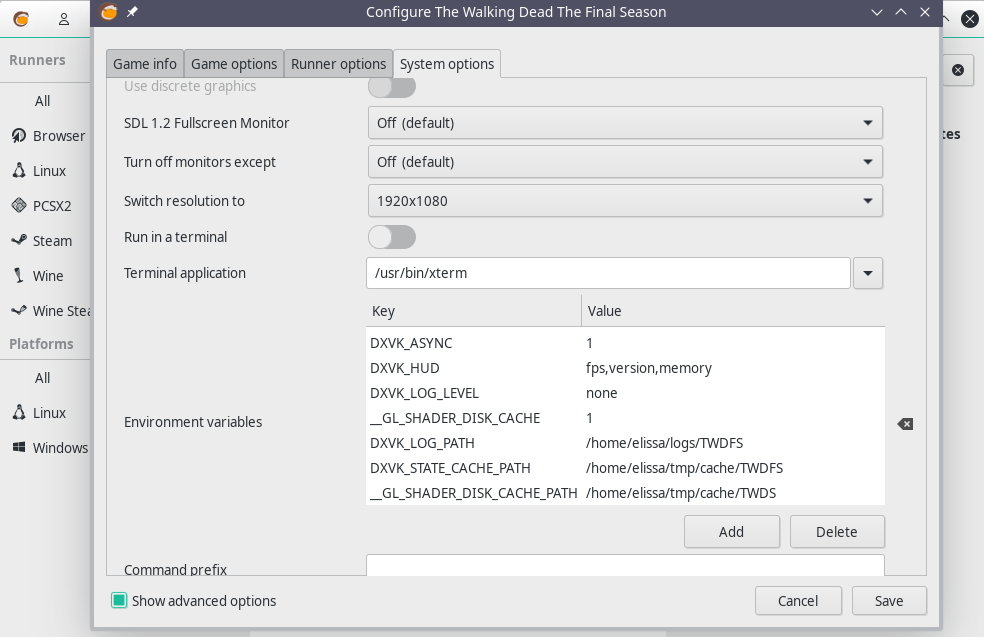Click the Lutris app icon in the dialog title bar
The width and height of the screenshot is (984, 637).
coord(109,12)
